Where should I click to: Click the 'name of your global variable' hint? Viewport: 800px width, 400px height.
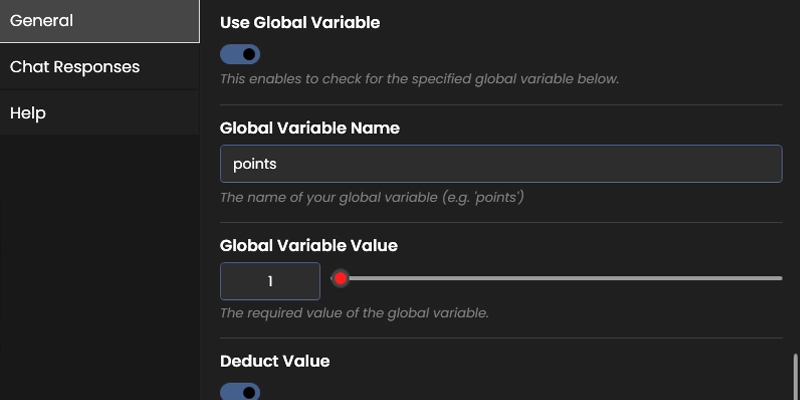tap(372, 197)
